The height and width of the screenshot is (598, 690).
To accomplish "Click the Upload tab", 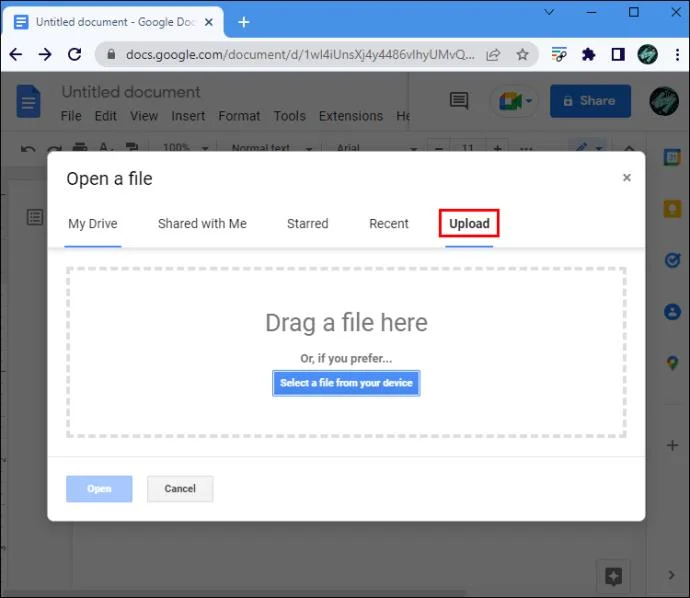I will [469, 224].
